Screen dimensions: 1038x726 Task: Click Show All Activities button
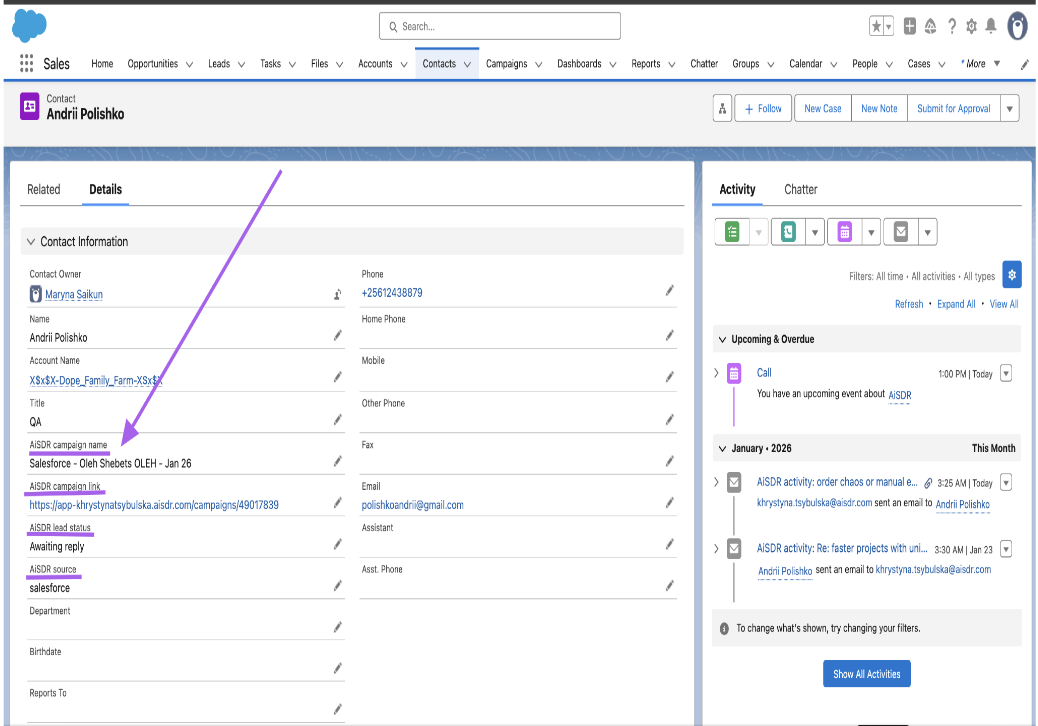click(x=867, y=674)
